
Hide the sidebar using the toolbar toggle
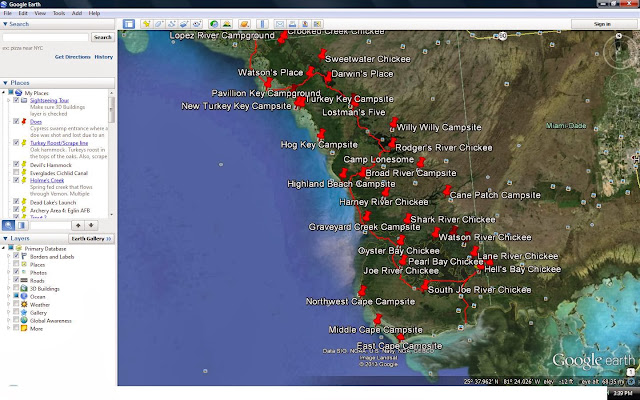pos(129,24)
